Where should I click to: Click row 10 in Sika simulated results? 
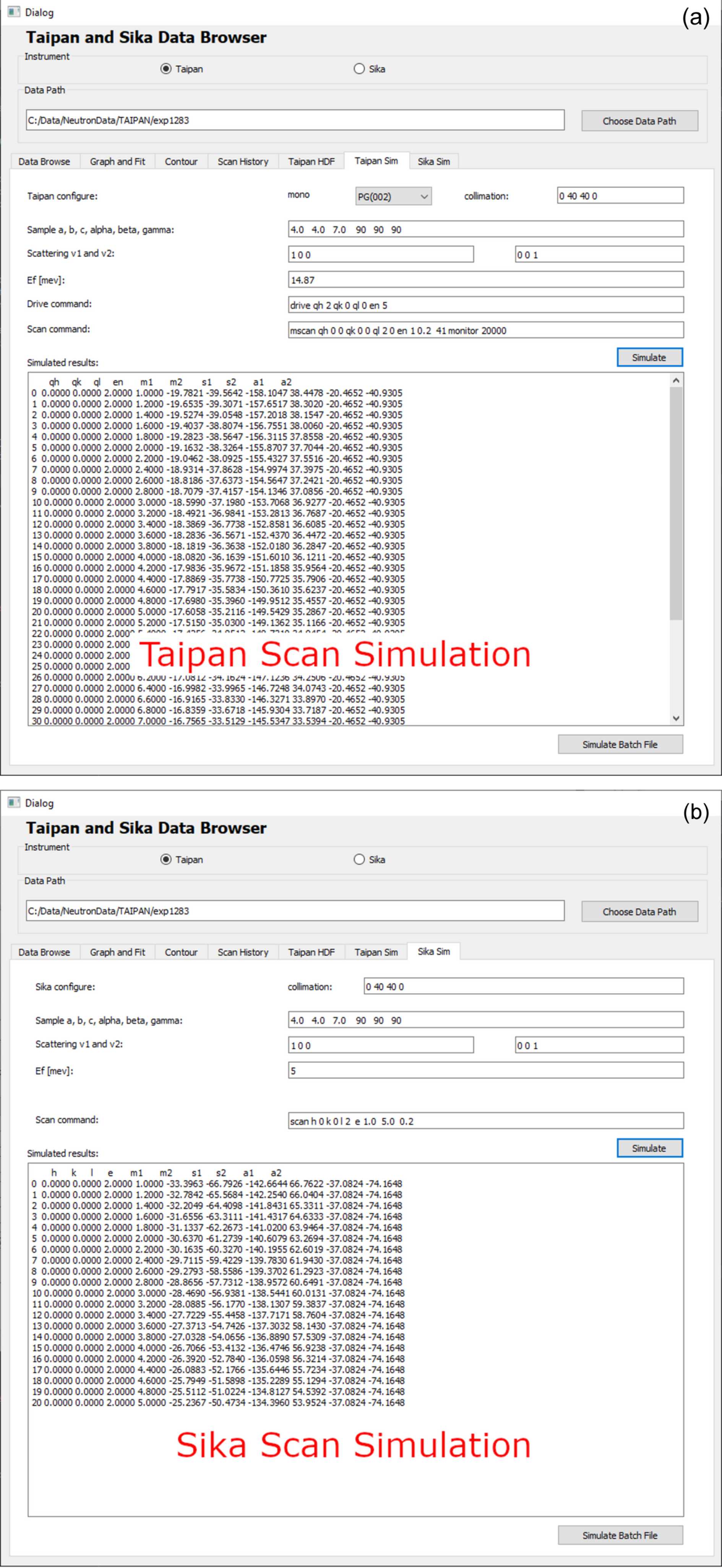tap(218, 1293)
